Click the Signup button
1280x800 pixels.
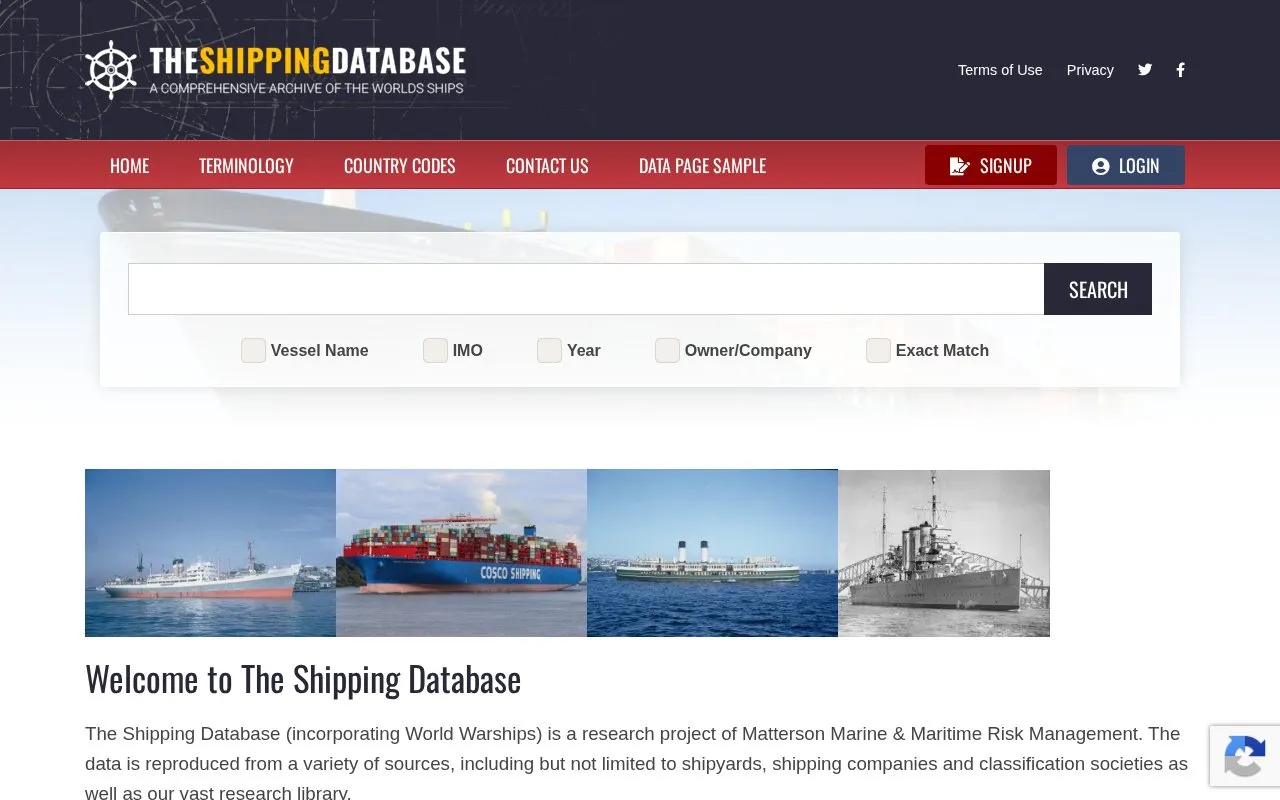click(991, 165)
